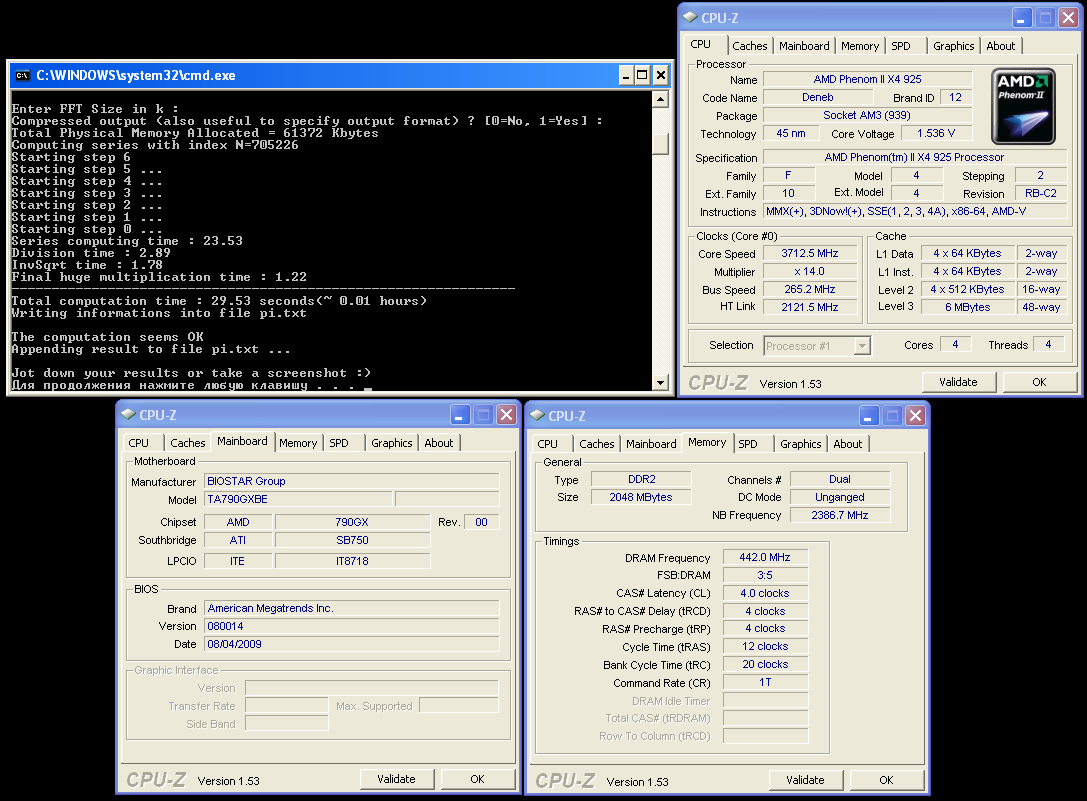Close the CPU-Z Mainboard window
The image size is (1087, 801).
click(507, 415)
